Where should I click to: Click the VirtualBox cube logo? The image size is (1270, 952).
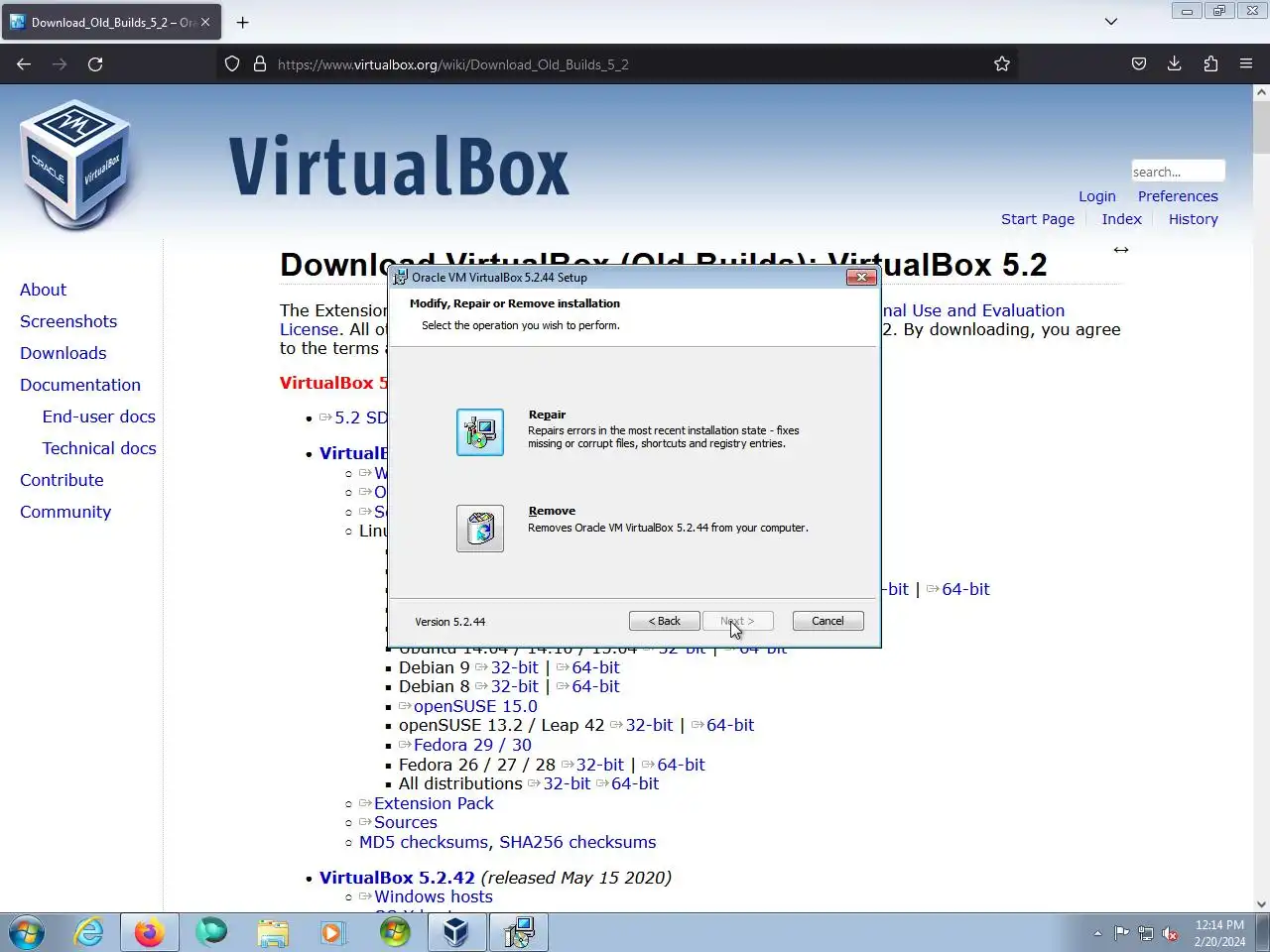(75, 164)
